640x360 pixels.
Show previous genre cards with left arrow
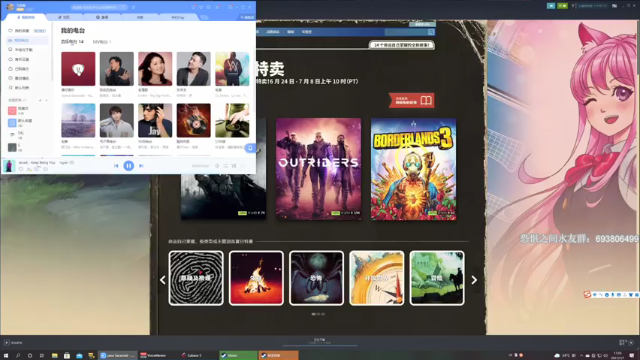coord(162,280)
